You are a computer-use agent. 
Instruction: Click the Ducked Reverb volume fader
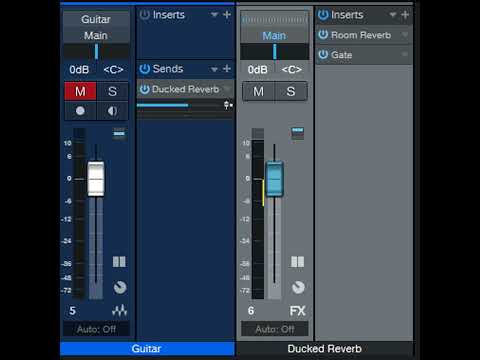pos(275,179)
